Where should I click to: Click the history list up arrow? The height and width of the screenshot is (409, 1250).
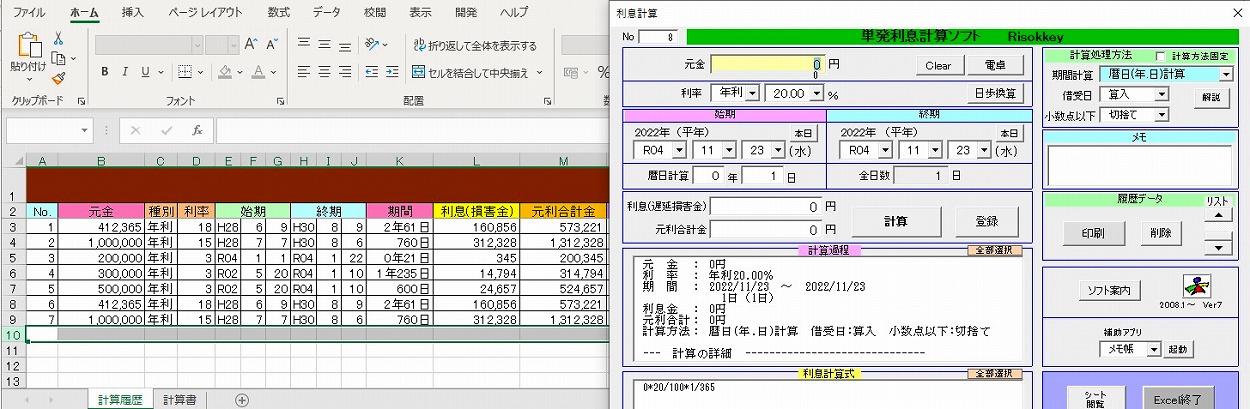pyautogui.click(x=1218, y=215)
